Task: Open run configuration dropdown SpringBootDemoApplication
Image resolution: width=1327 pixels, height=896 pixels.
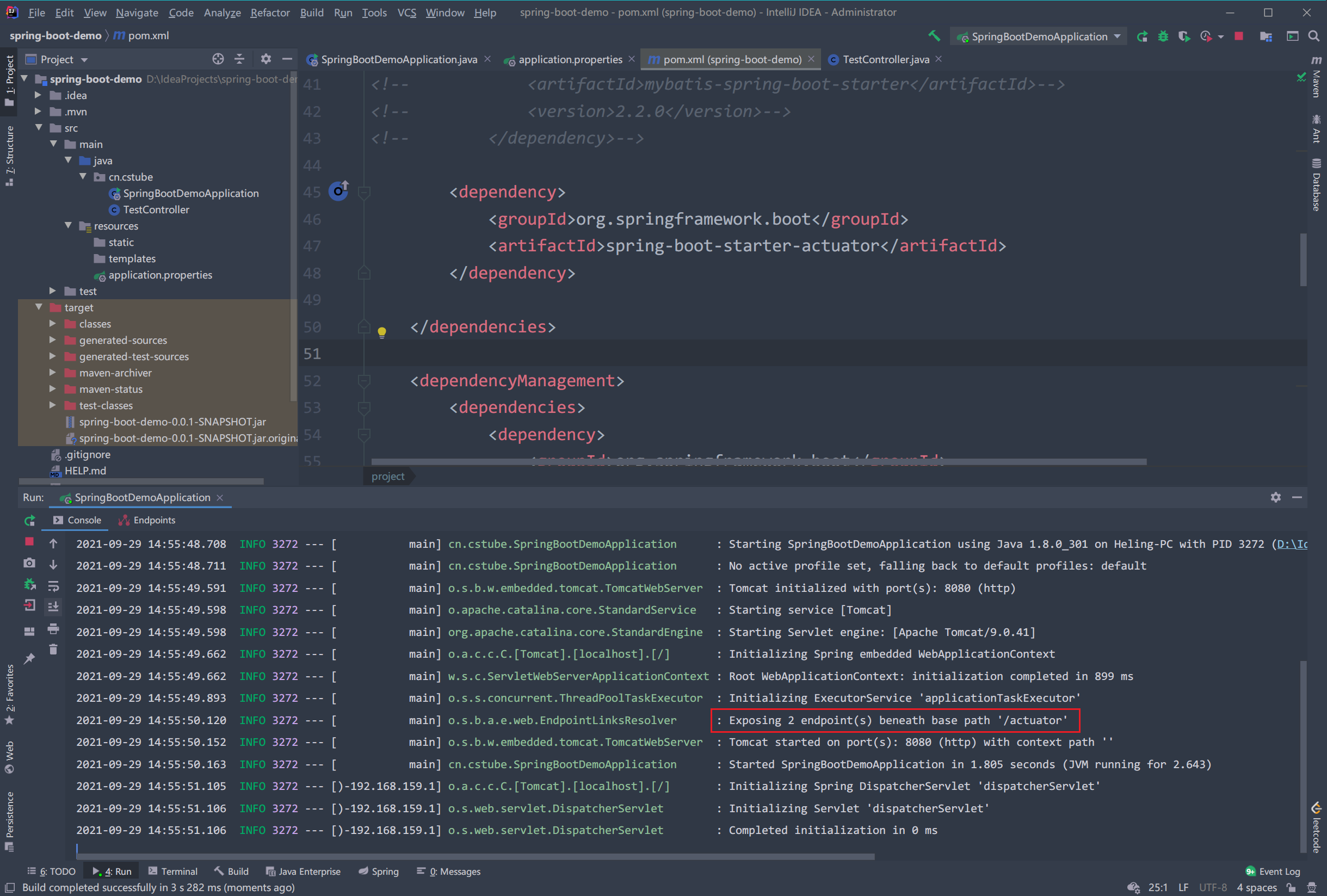Action: point(1039,36)
